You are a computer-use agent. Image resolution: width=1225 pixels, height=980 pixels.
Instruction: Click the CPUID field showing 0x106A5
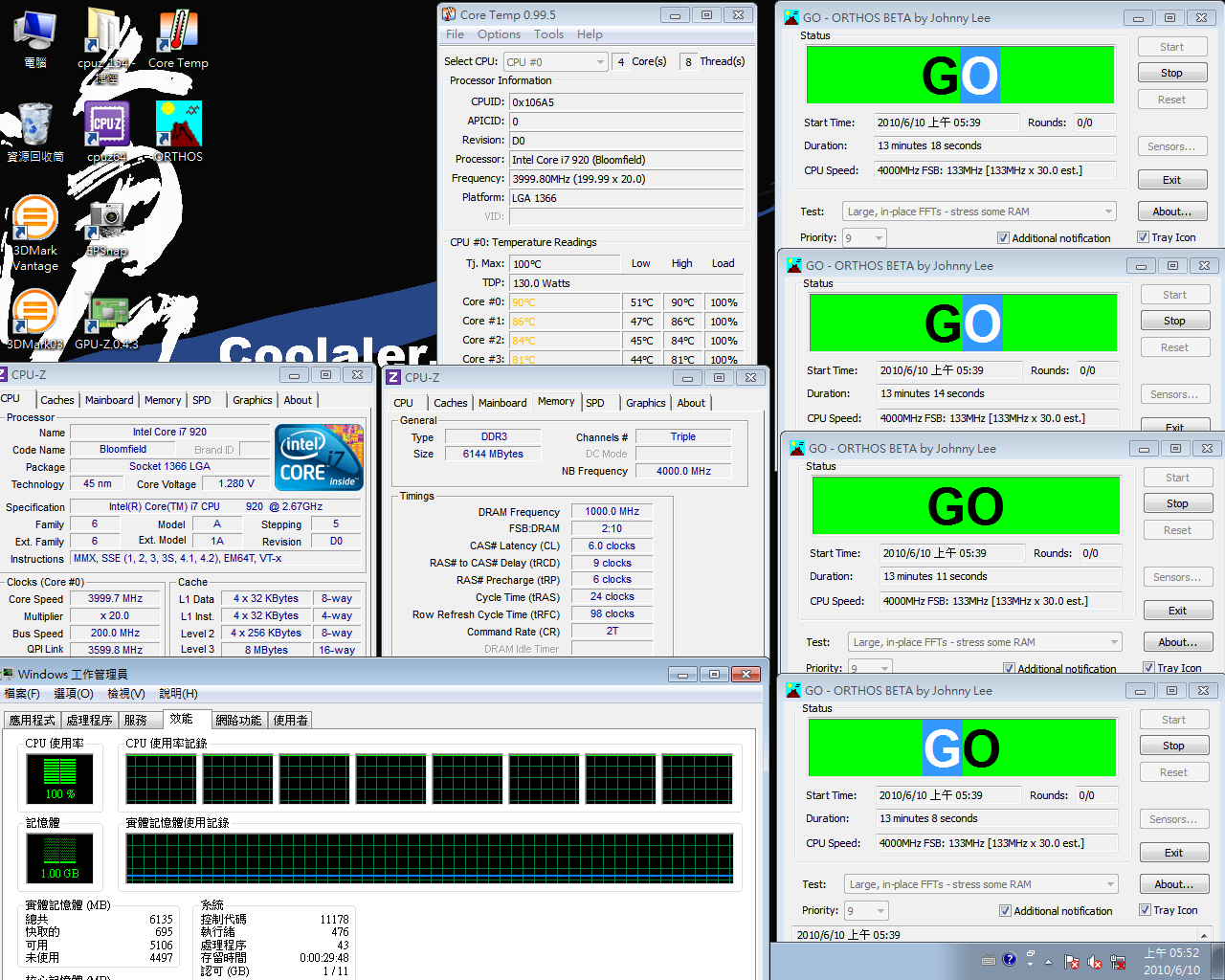[626, 102]
